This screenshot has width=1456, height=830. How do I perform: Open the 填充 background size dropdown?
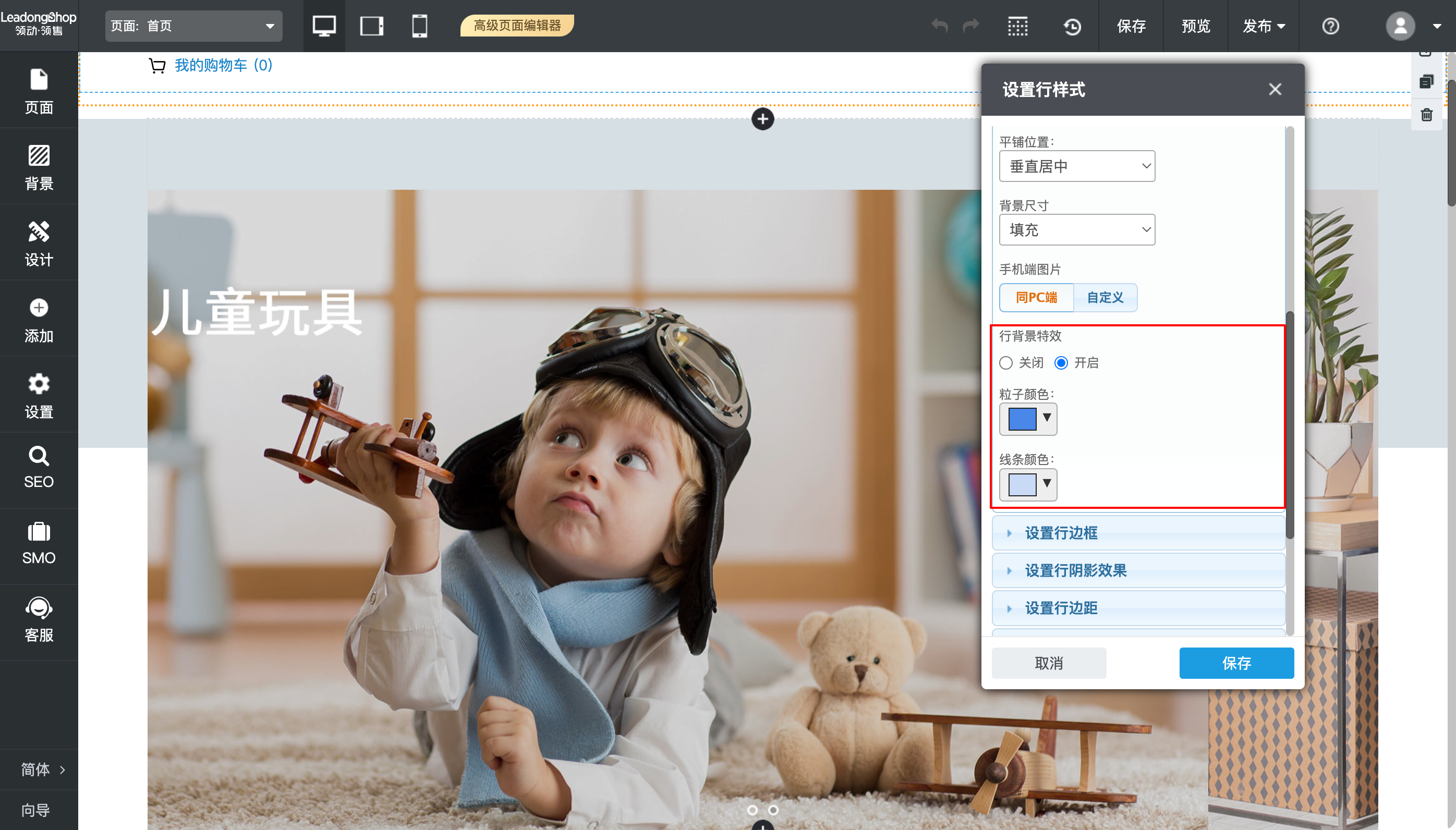tap(1077, 230)
